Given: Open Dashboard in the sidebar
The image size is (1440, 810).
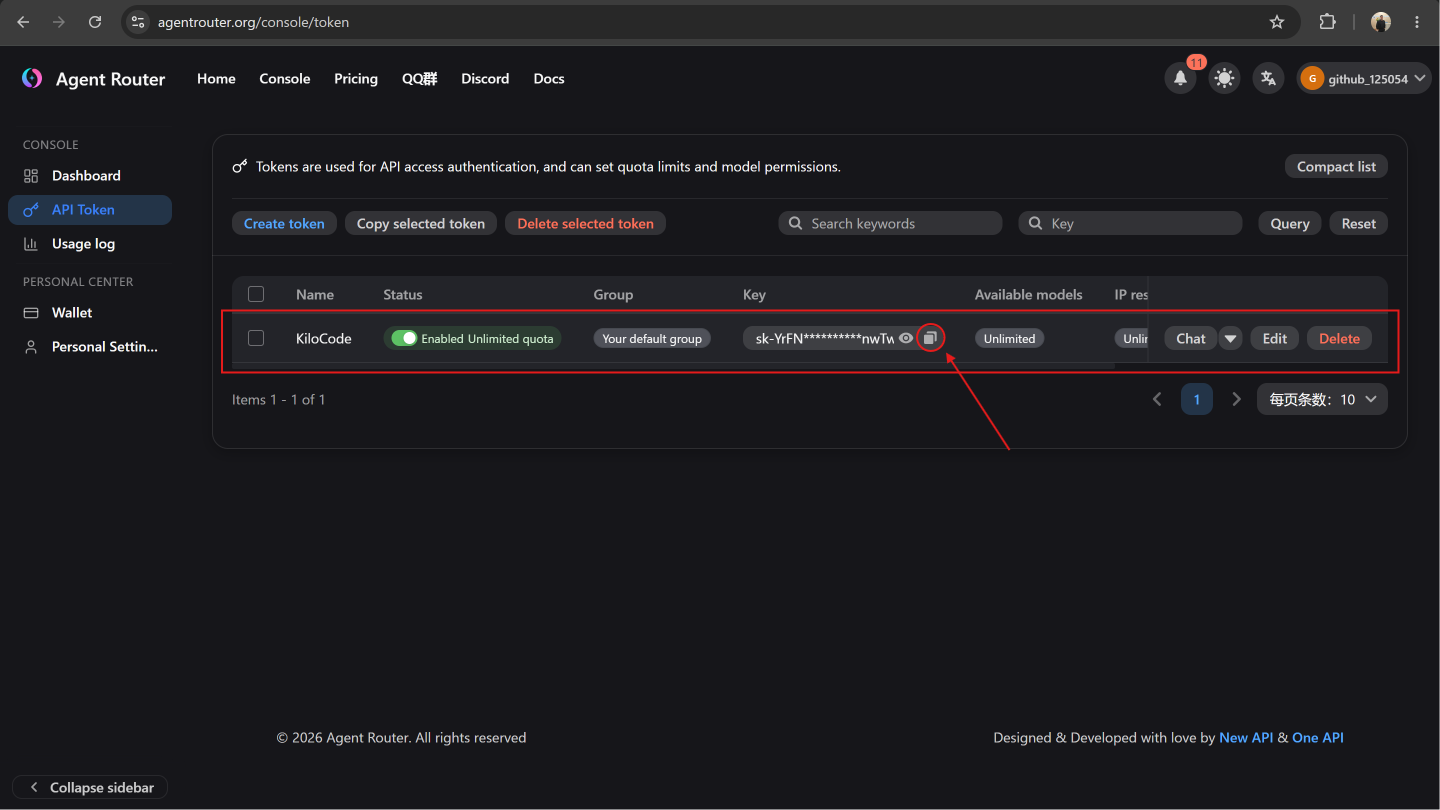Looking at the screenshot, I should (90, 176).
